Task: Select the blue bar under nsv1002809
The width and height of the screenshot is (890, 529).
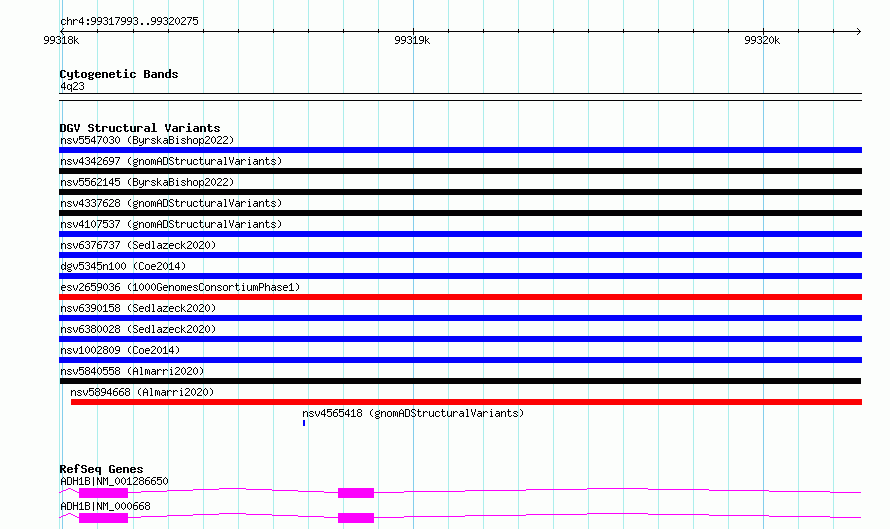Action: (x=460, y=360)
